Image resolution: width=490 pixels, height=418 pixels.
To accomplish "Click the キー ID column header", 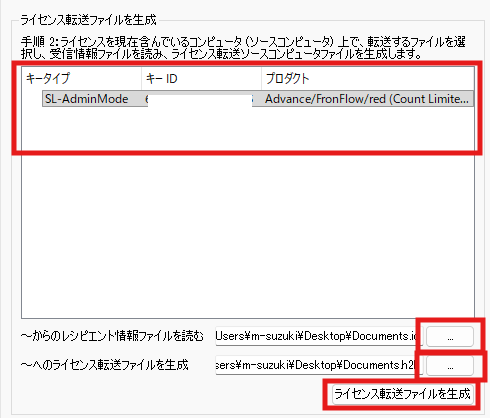I will tap(201, 78).
